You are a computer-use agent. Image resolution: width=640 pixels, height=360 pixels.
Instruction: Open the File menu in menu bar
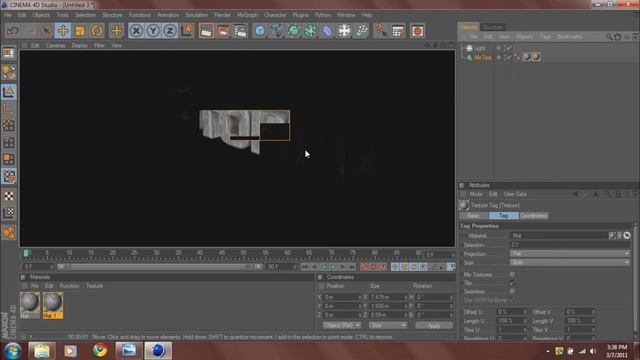[x=8, y=15]
